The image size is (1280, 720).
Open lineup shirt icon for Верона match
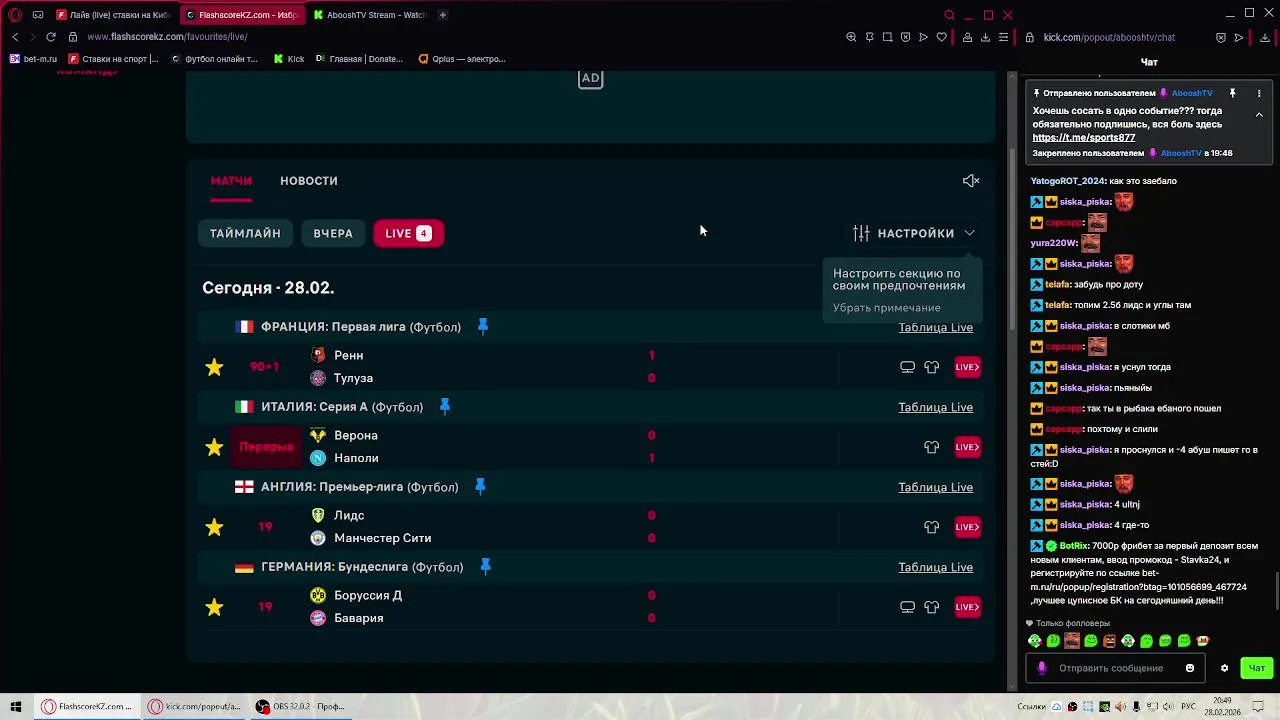(932, 447)
